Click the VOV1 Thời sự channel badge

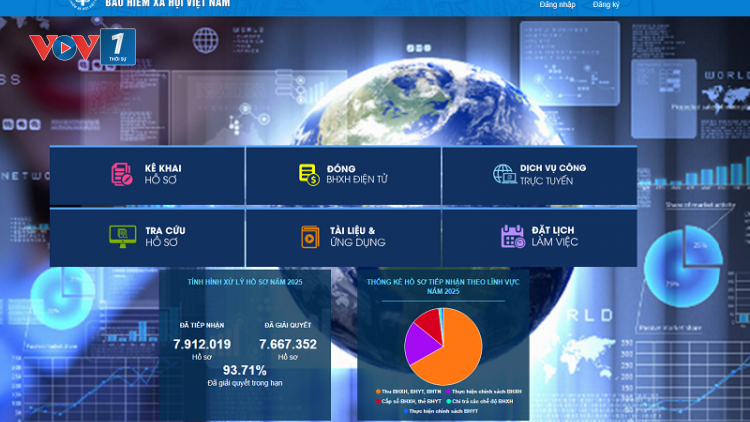[x=118, y=46]
